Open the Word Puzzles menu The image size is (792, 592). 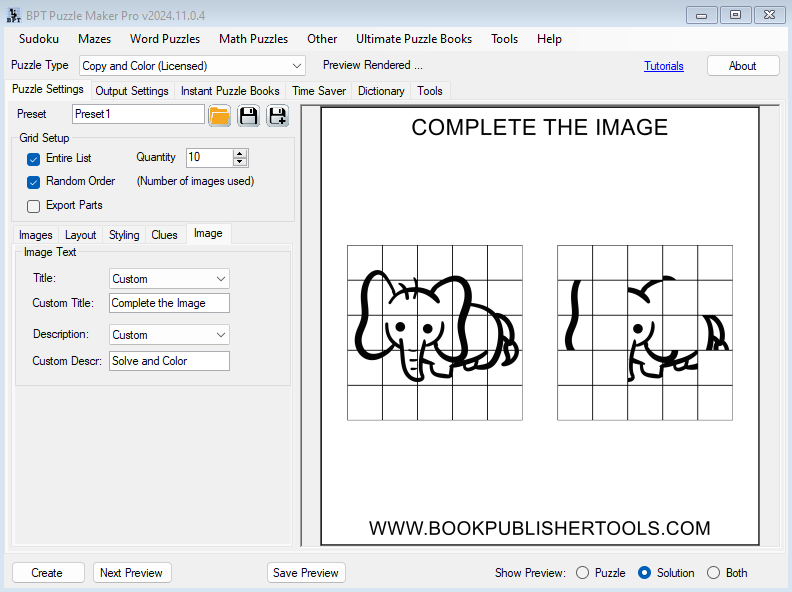click(x=165, y=39)
